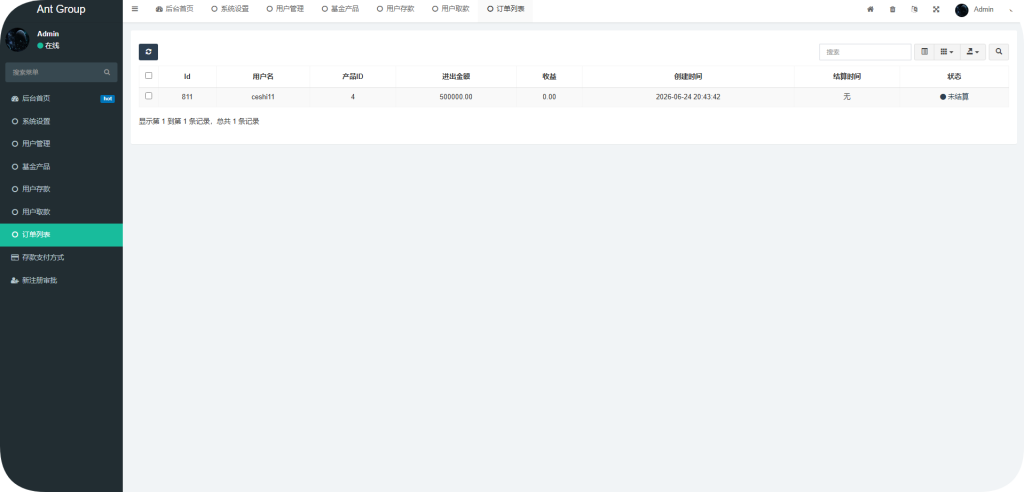Click the hot badge beside 后台首页
Image resolution: width=1024 pixels, height=492 pixels.
[108, 99]
